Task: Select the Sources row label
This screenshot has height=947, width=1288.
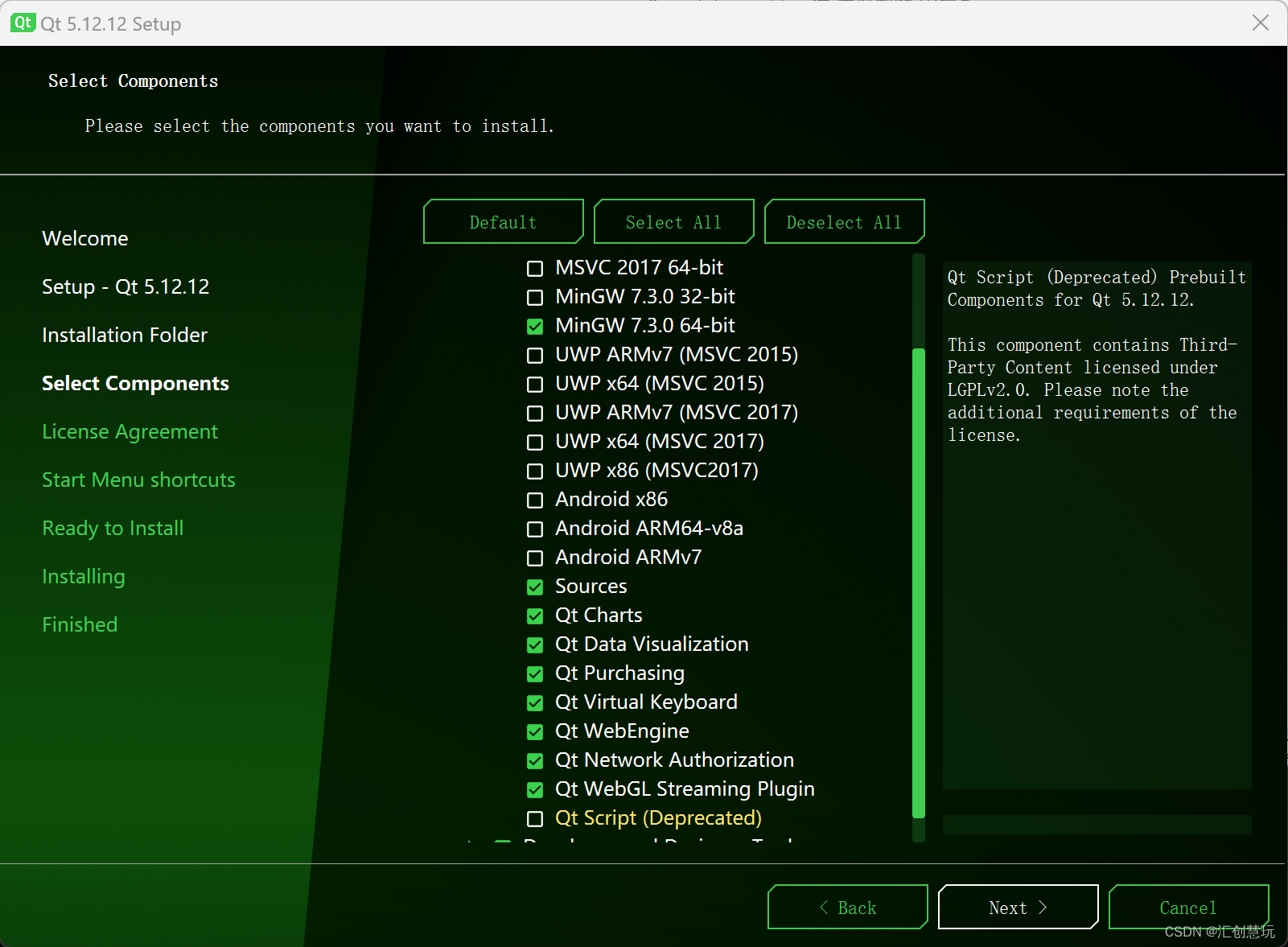Action: point(591,587)
